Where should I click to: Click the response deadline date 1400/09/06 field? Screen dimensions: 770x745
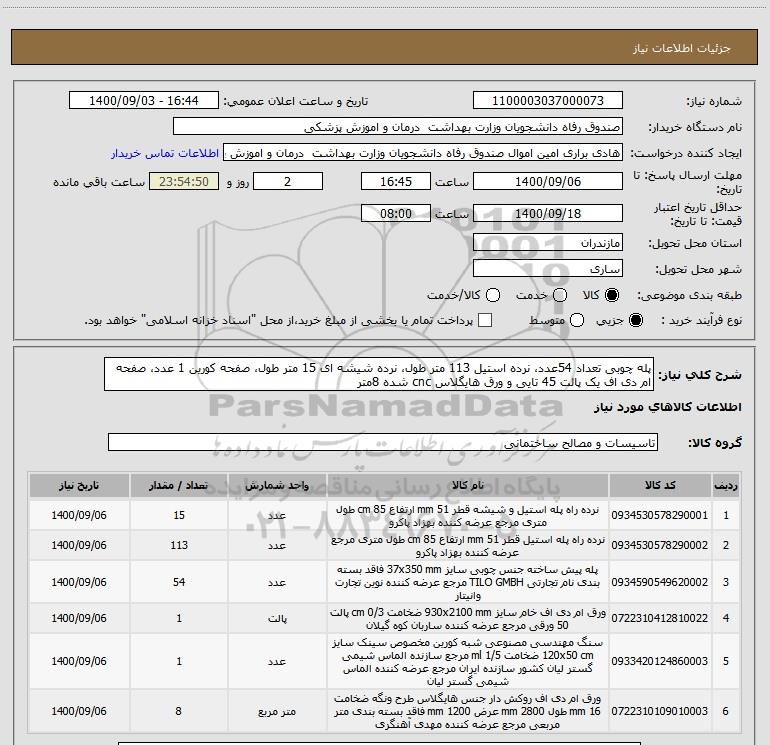(548, 182)
